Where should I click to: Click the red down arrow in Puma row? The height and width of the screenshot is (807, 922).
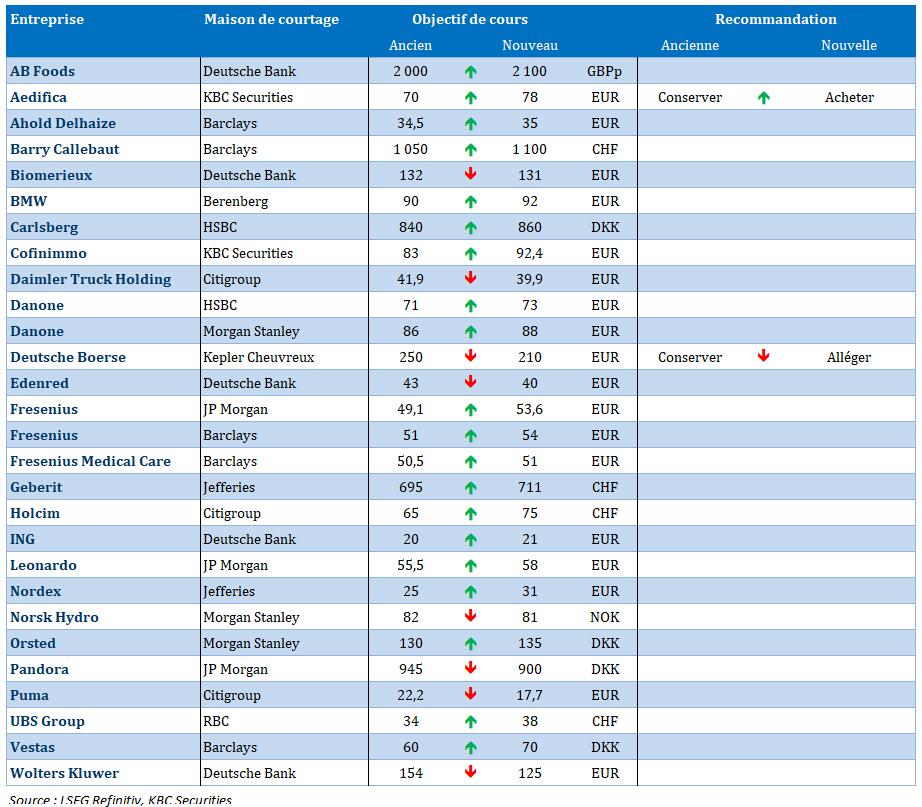tap(470, 695)
